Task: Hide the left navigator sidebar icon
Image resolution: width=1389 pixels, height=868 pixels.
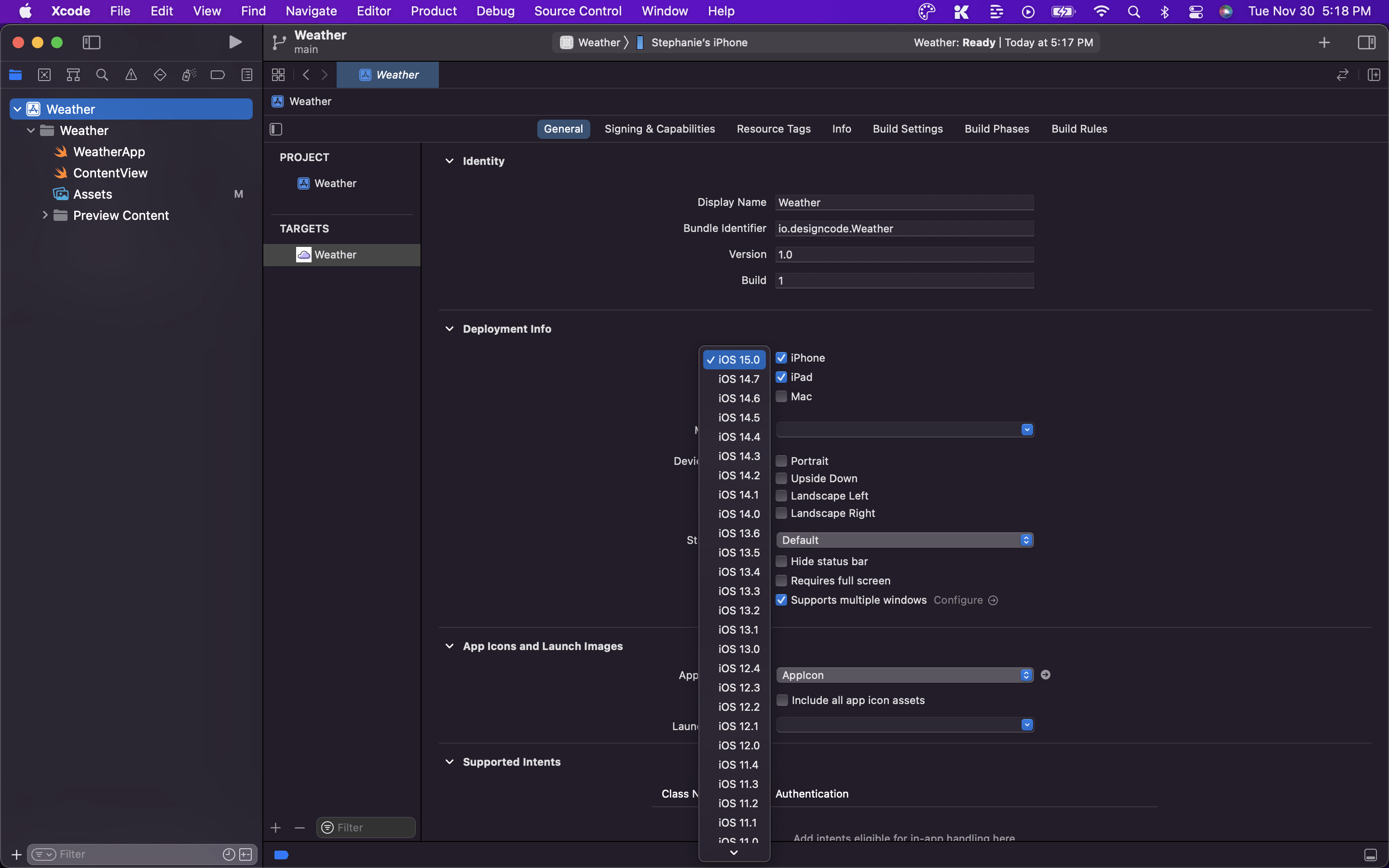Action: 91,42
